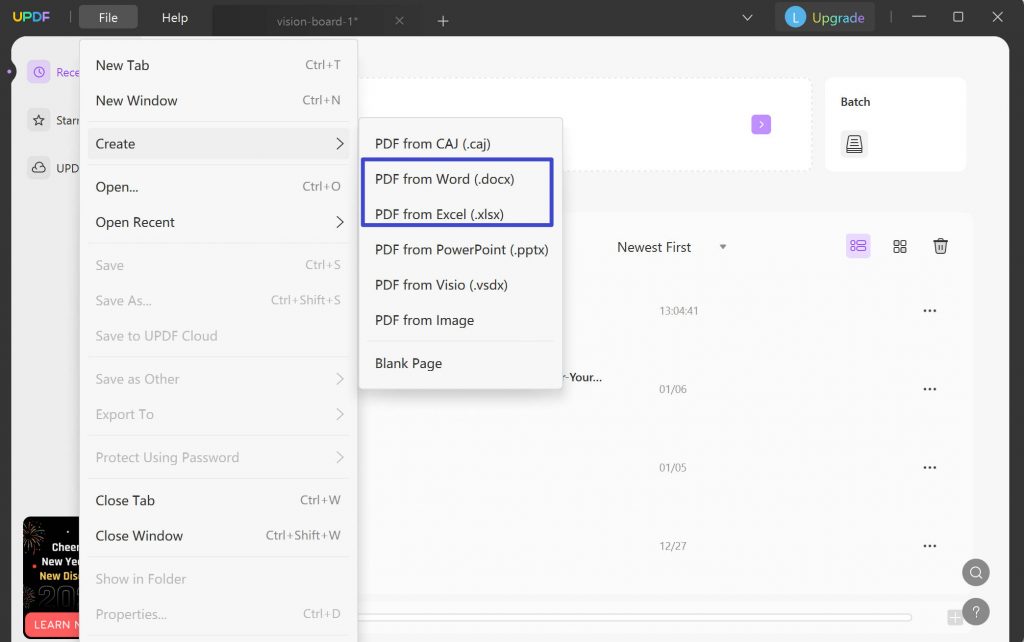Click the help question mark icon
Viewport: 1024px width, 642px height.
[x=975, y=612]
